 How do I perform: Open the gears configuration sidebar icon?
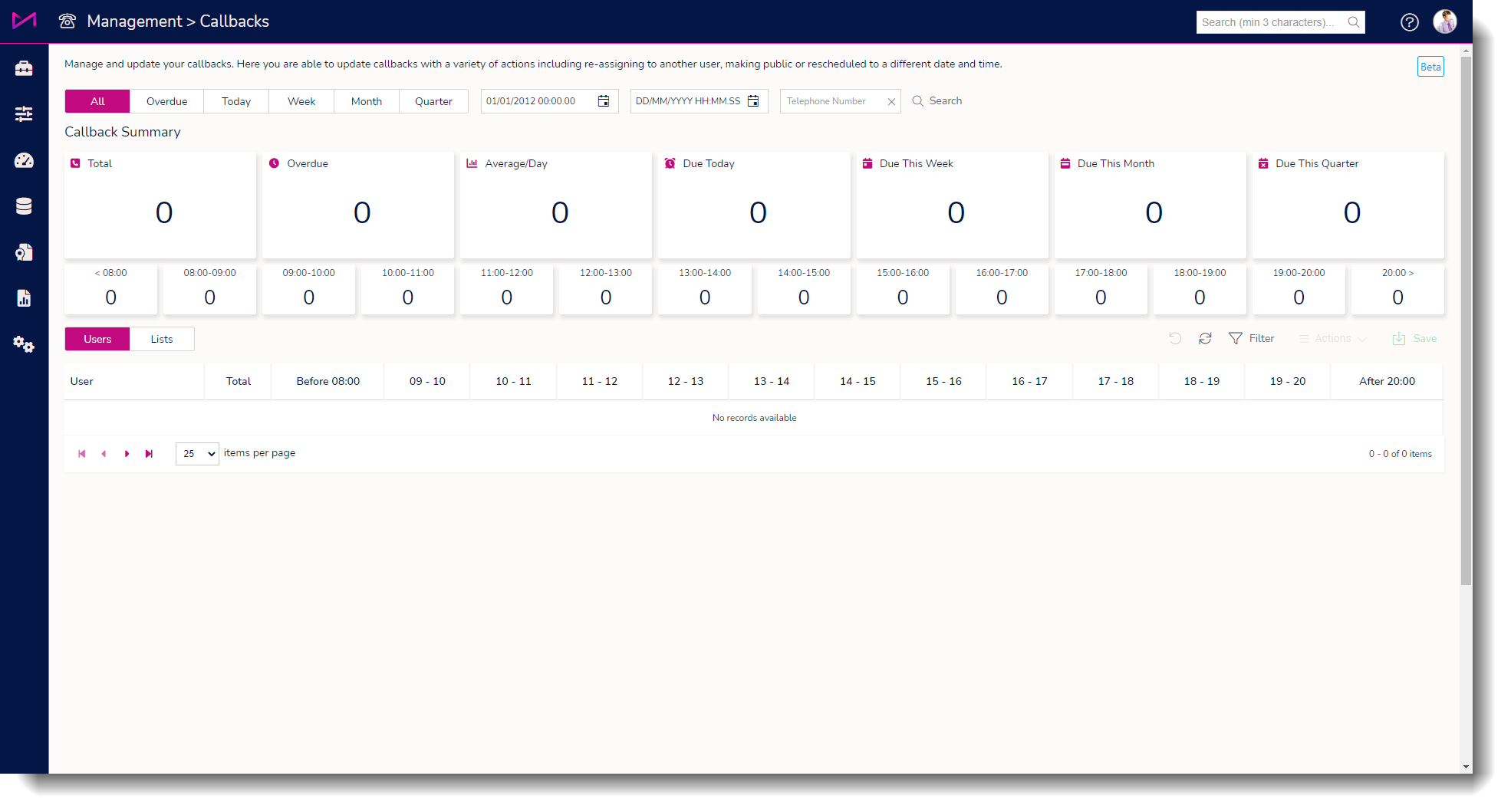pos(24,344)
